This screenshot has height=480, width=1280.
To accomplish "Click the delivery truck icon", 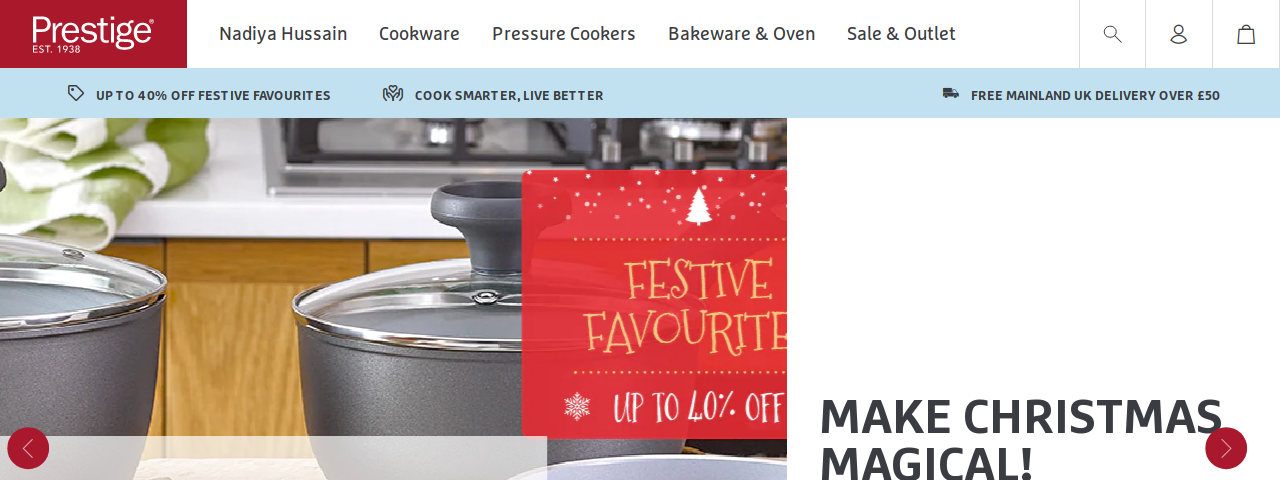I will 950,93.
